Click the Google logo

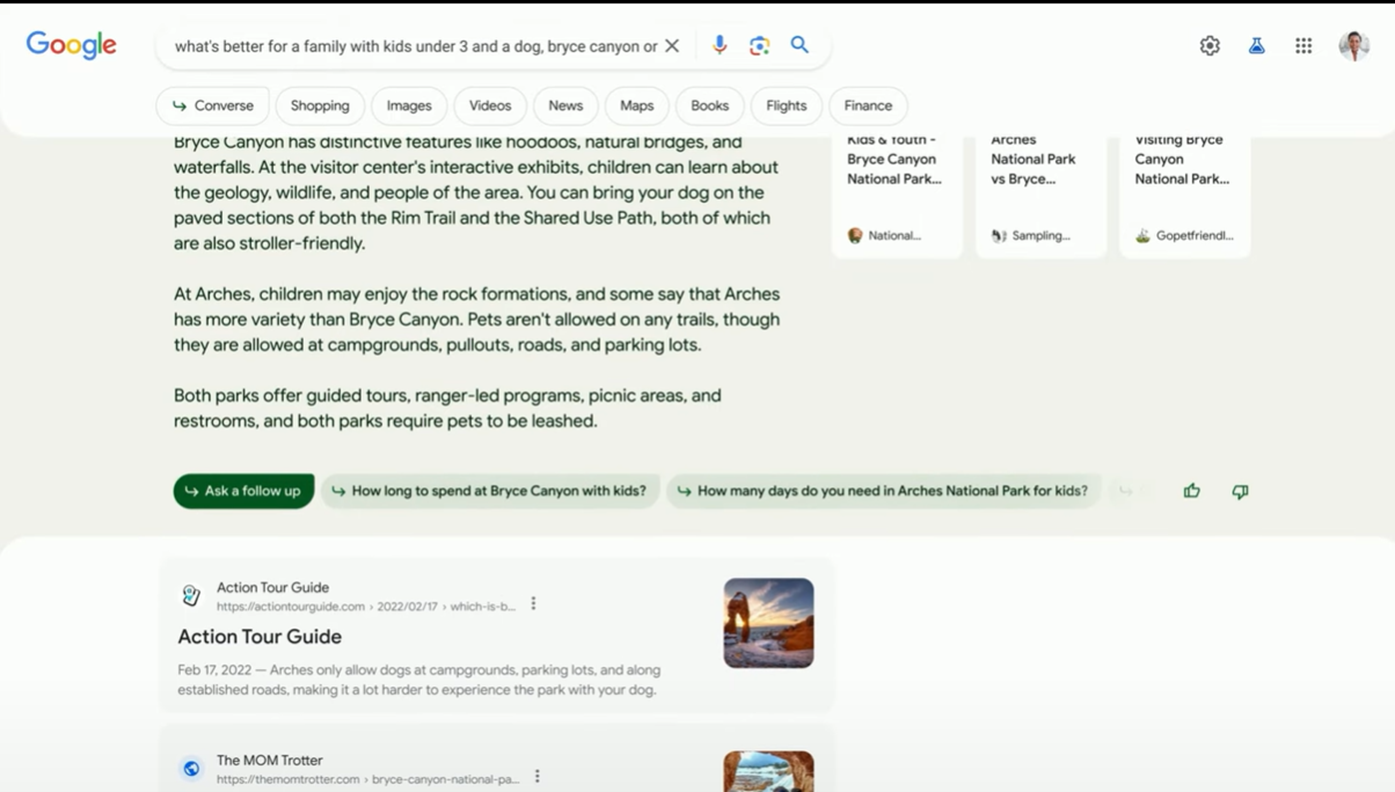coord(71,45)
